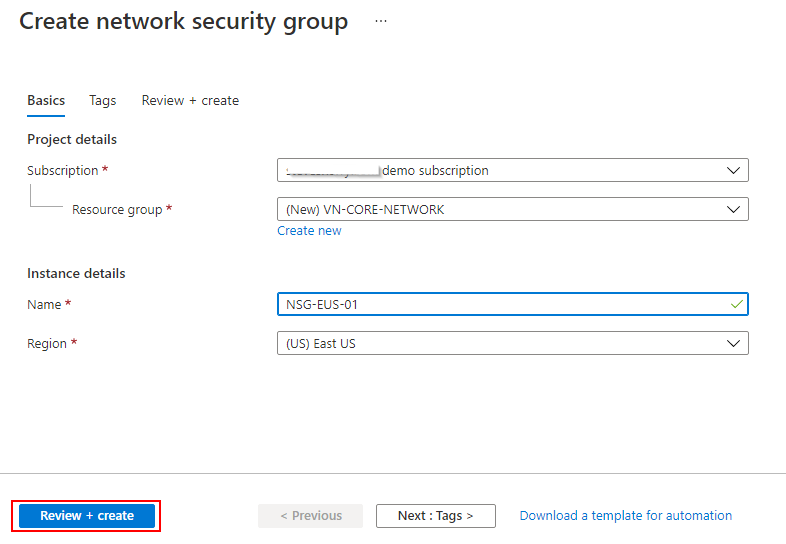The image size is (786, 544).
Task: Focus the Name field containing NSG-EUS-01
Action: pos(500,304)
